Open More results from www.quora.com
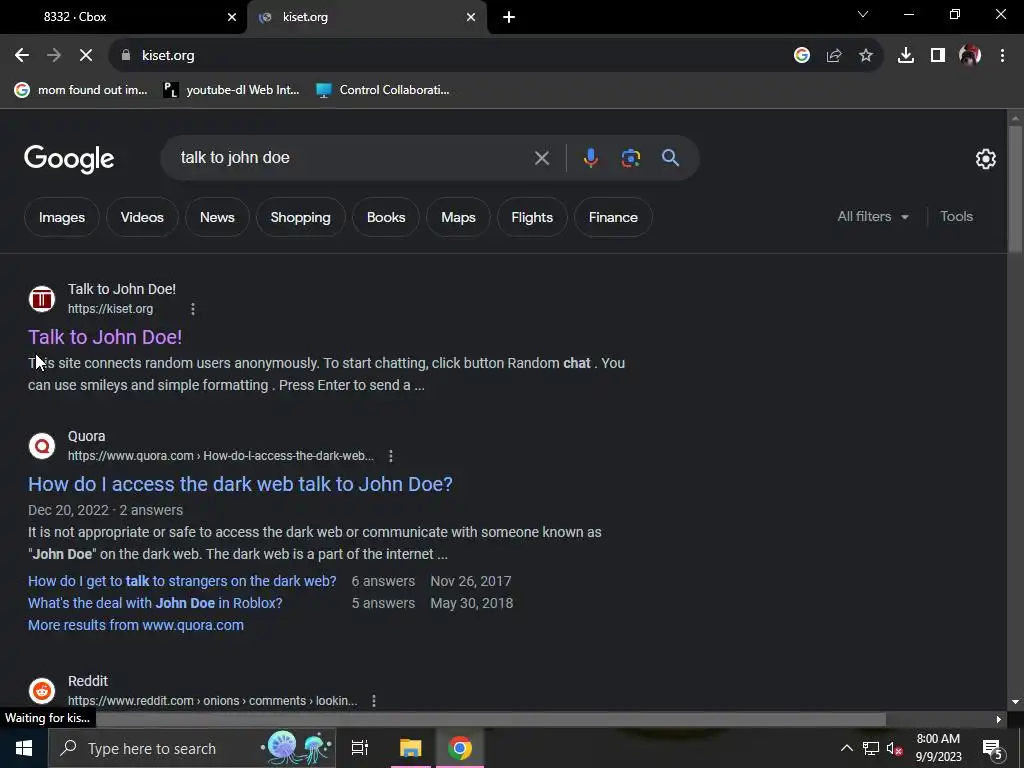This screenshot has height=768, width=1024. pyautogui.click(x=136, y=625)
